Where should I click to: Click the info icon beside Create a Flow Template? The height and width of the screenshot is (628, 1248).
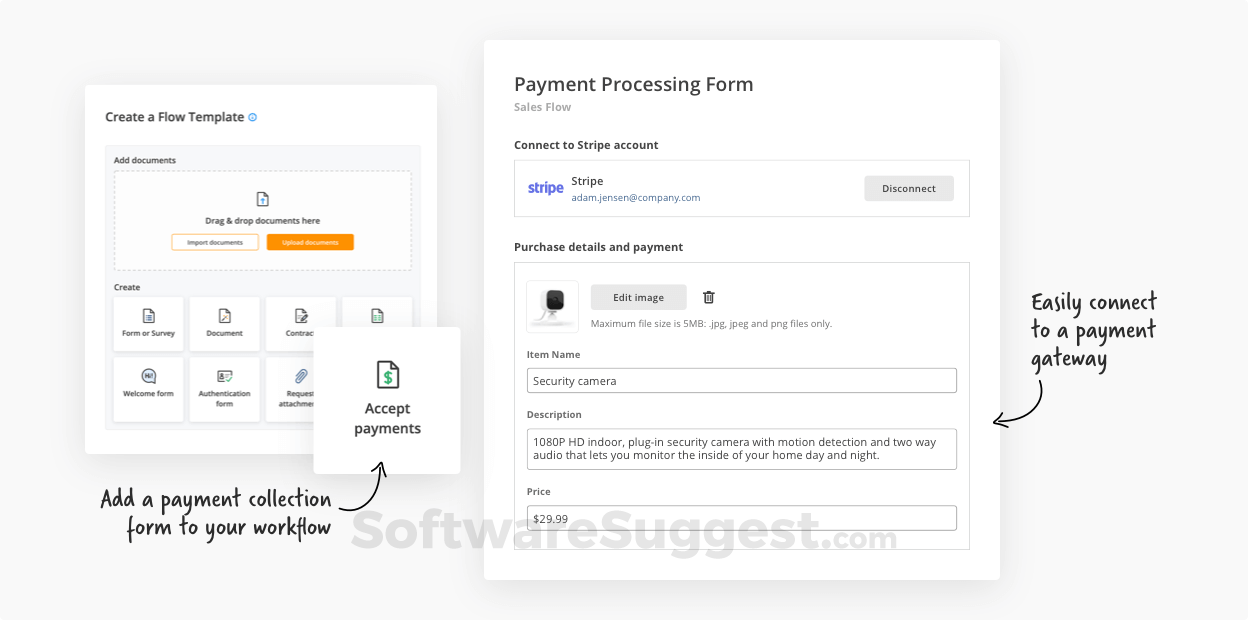pos(252,118)
